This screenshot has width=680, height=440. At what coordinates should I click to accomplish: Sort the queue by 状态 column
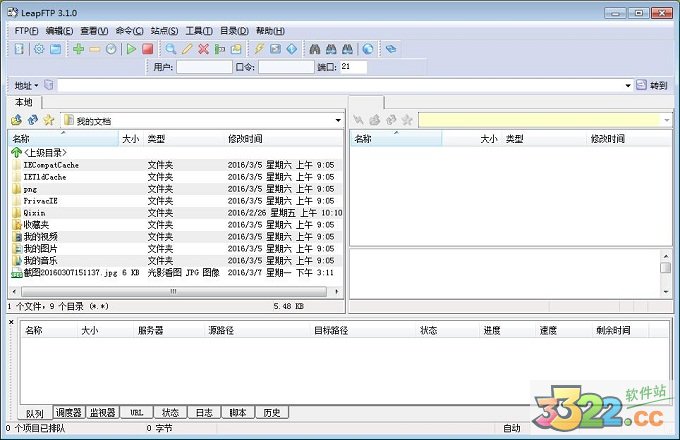445,330
